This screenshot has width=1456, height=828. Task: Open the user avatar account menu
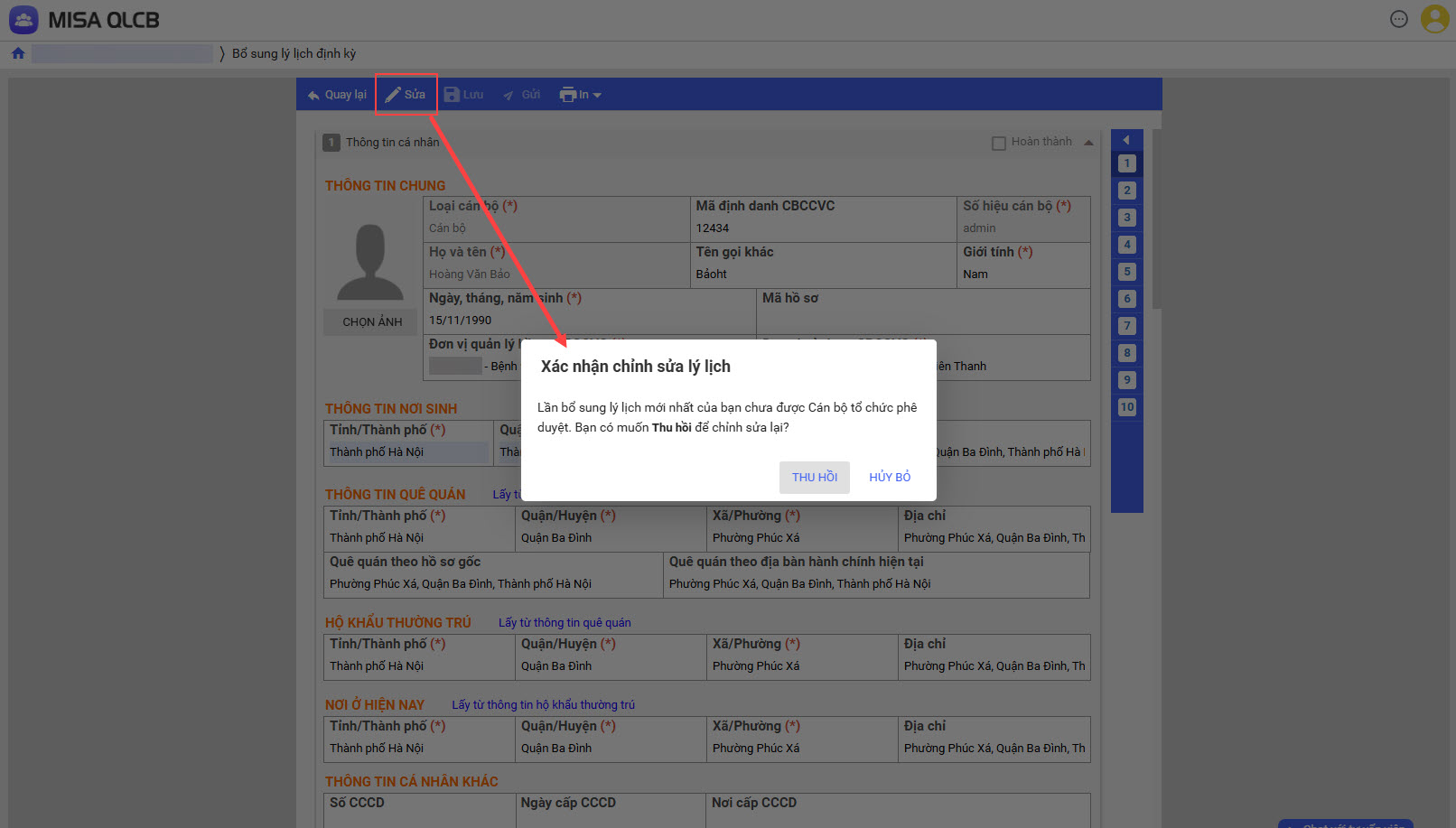(1434, 19)
